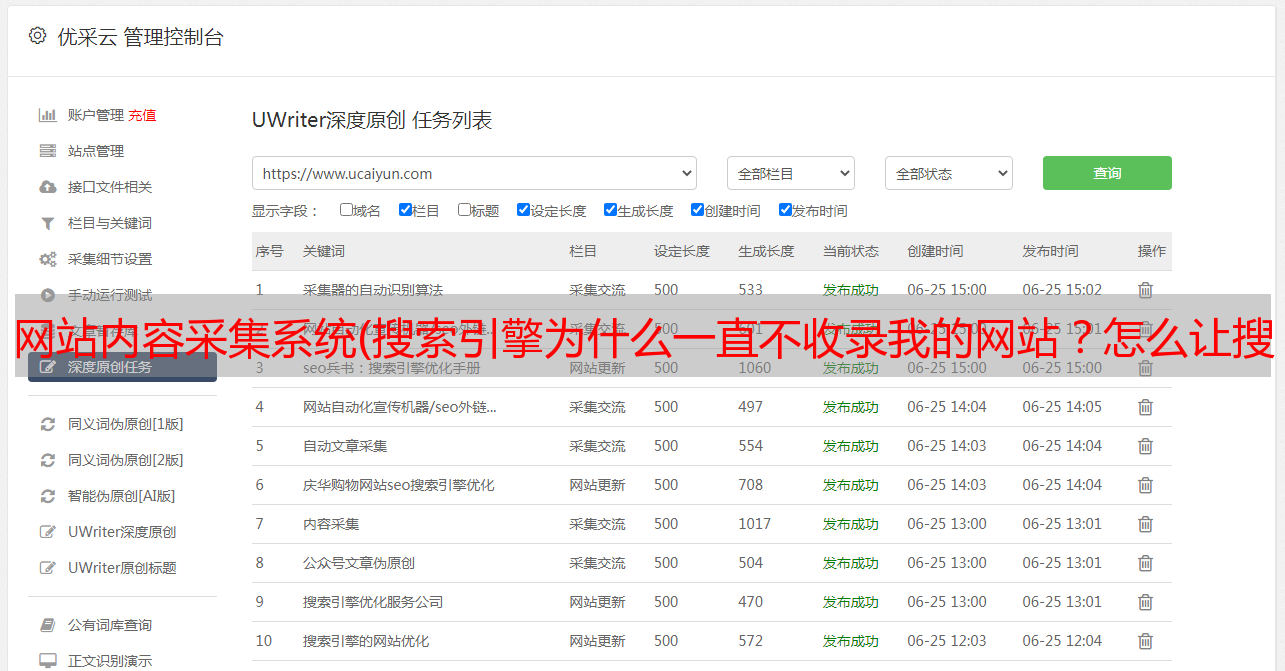The image size is (1285, 671).
Task: Click the server icon for 站点管理
Action: click(x=47, y=151)
